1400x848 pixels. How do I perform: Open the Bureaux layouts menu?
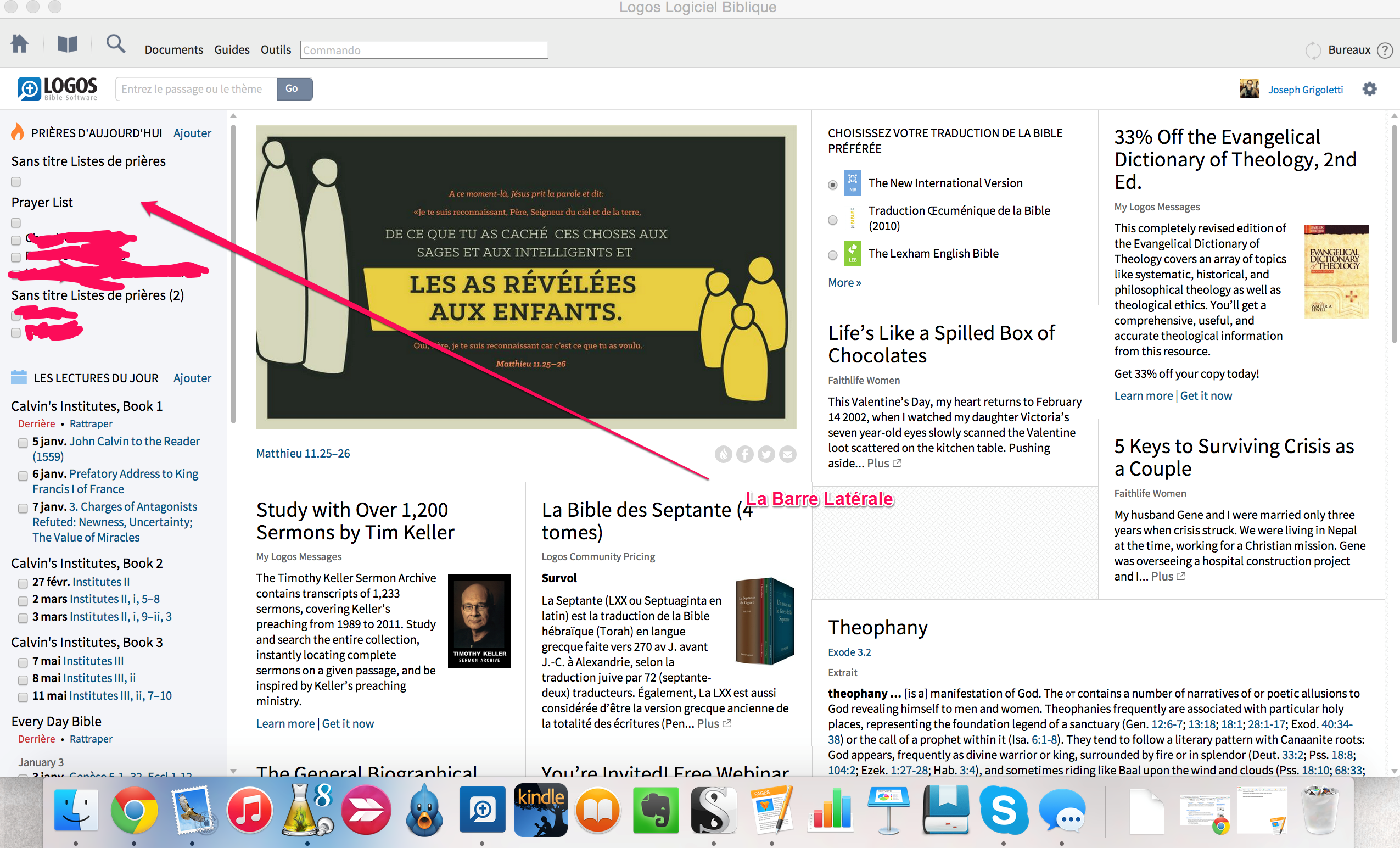coord(1349,50)
